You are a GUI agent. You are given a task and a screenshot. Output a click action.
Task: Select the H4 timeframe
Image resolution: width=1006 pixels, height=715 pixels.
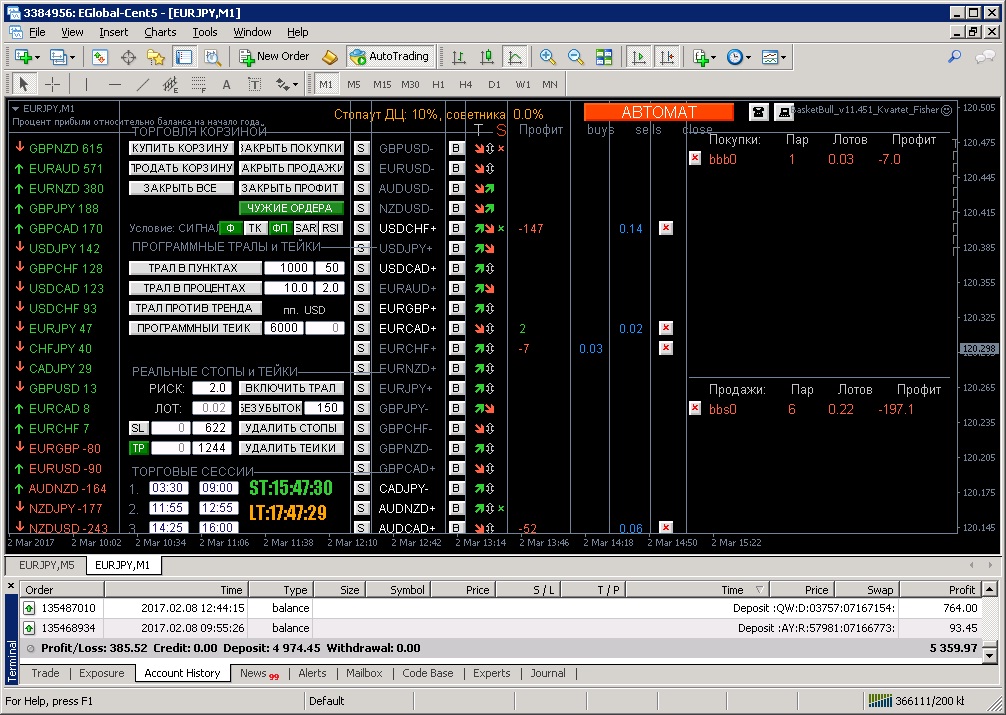pyautogui.click(x=466, y=85)
